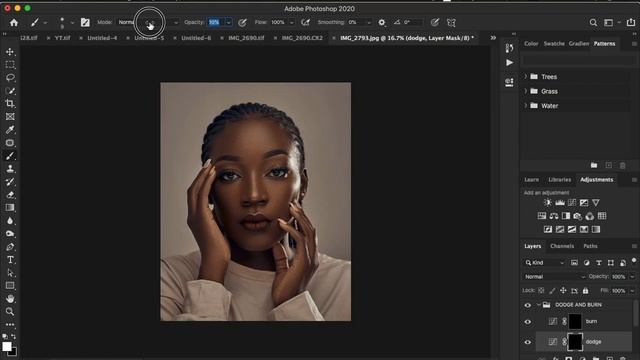This screenshot has height=360, width=640.
Task: Select the Hand tool
Action: pyautogui.click(x=10, y=299)
